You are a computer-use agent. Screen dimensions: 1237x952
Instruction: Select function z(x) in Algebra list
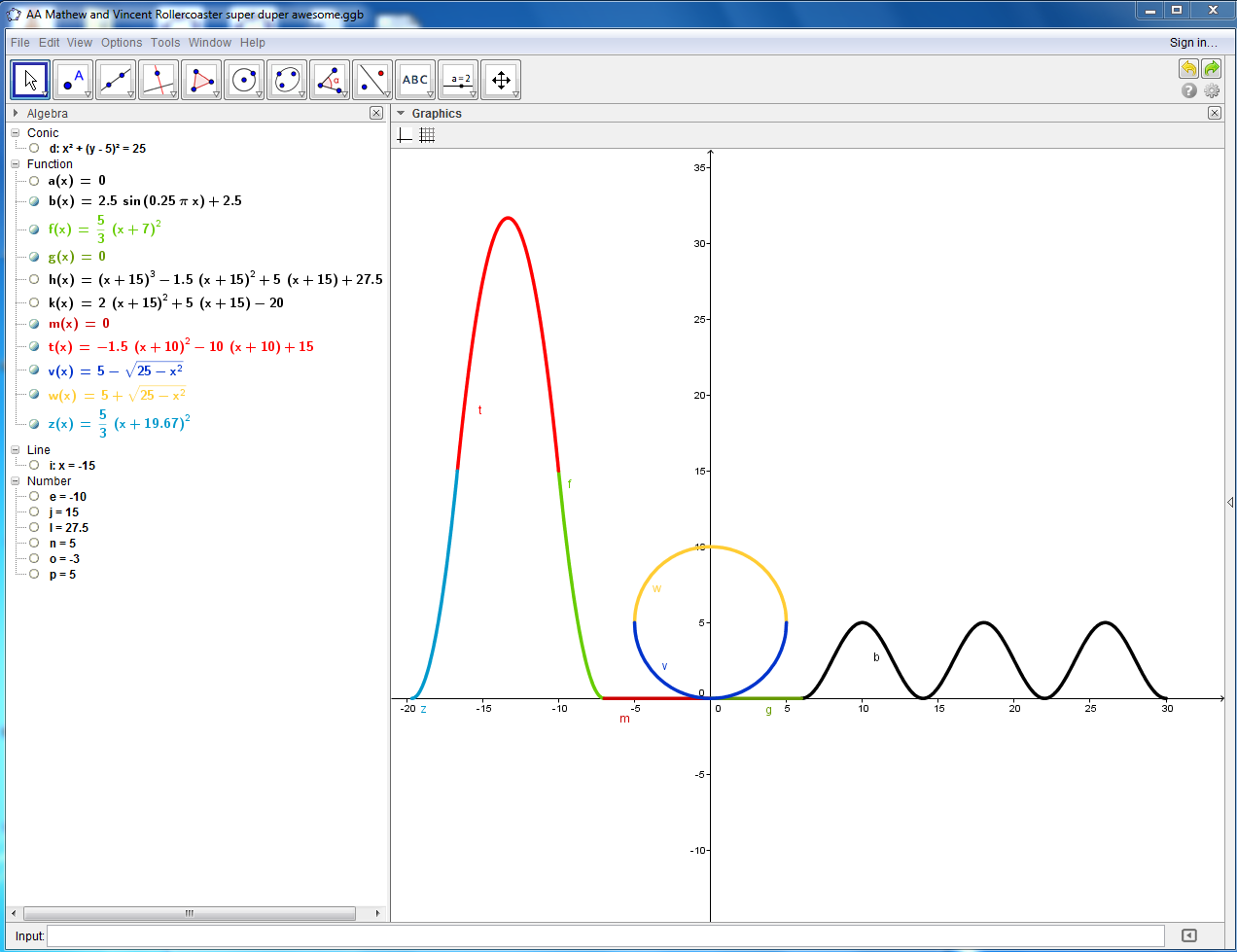[119, 423]
